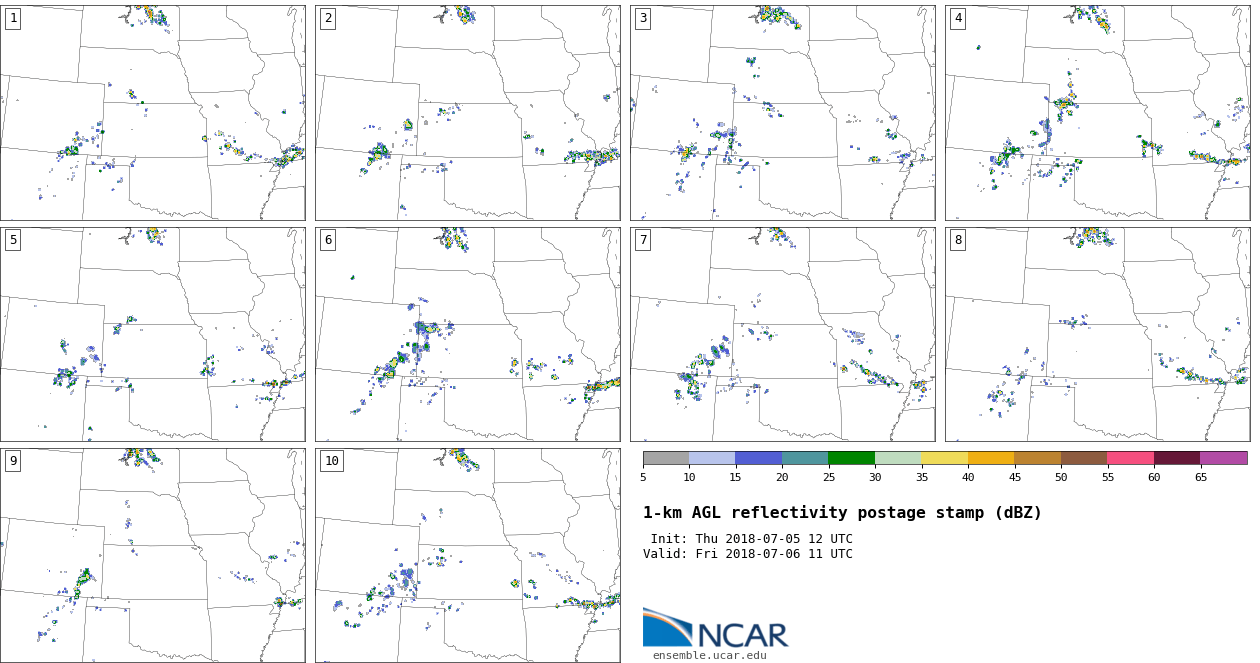Viewport: 1260px width, 663px height.
Task: Select the 'Init: Thu 2018-07-05 12 UTC' line
Action: coord(752,539)
